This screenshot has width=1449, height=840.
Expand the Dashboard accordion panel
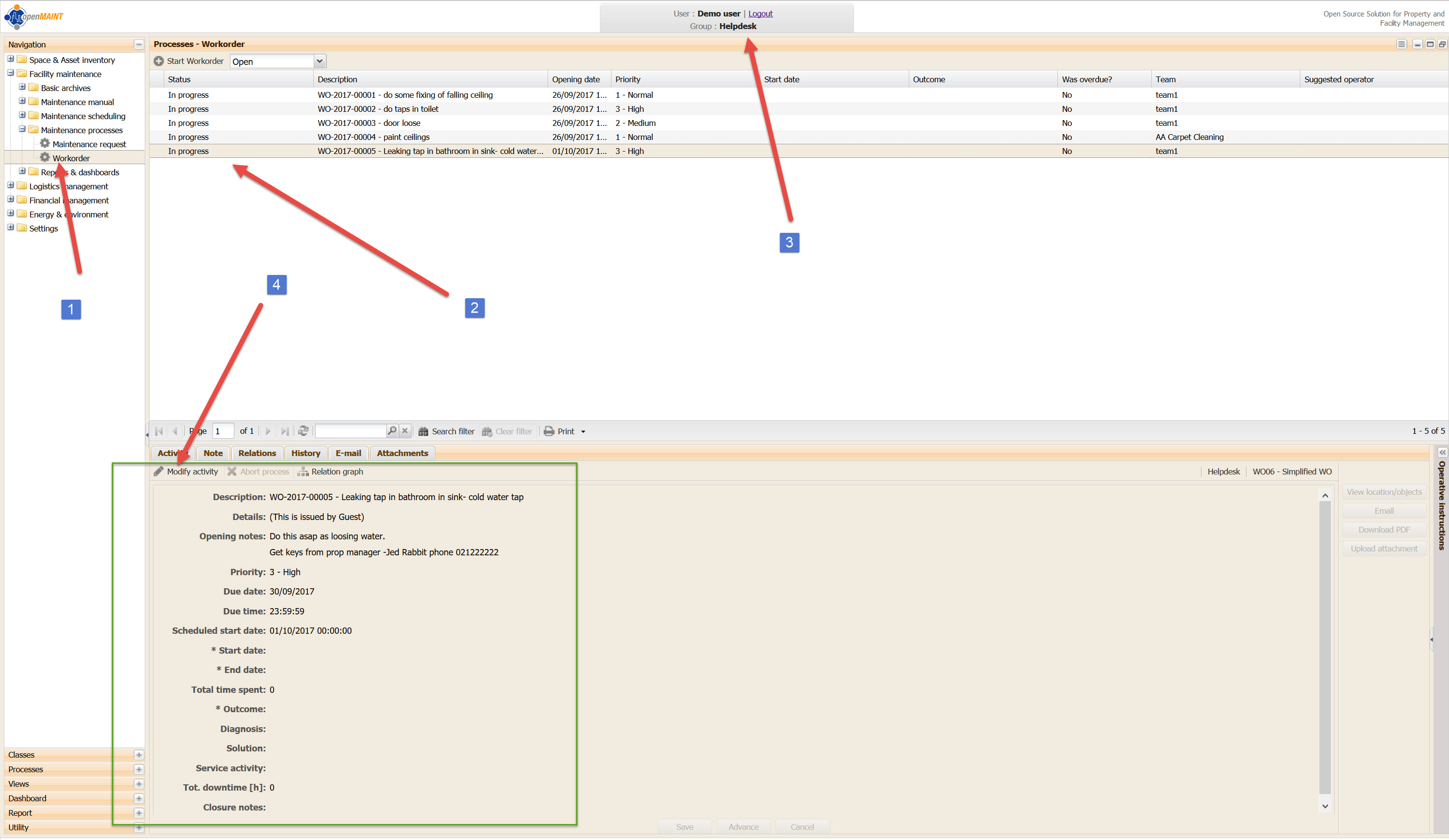[x=138, y=798]
